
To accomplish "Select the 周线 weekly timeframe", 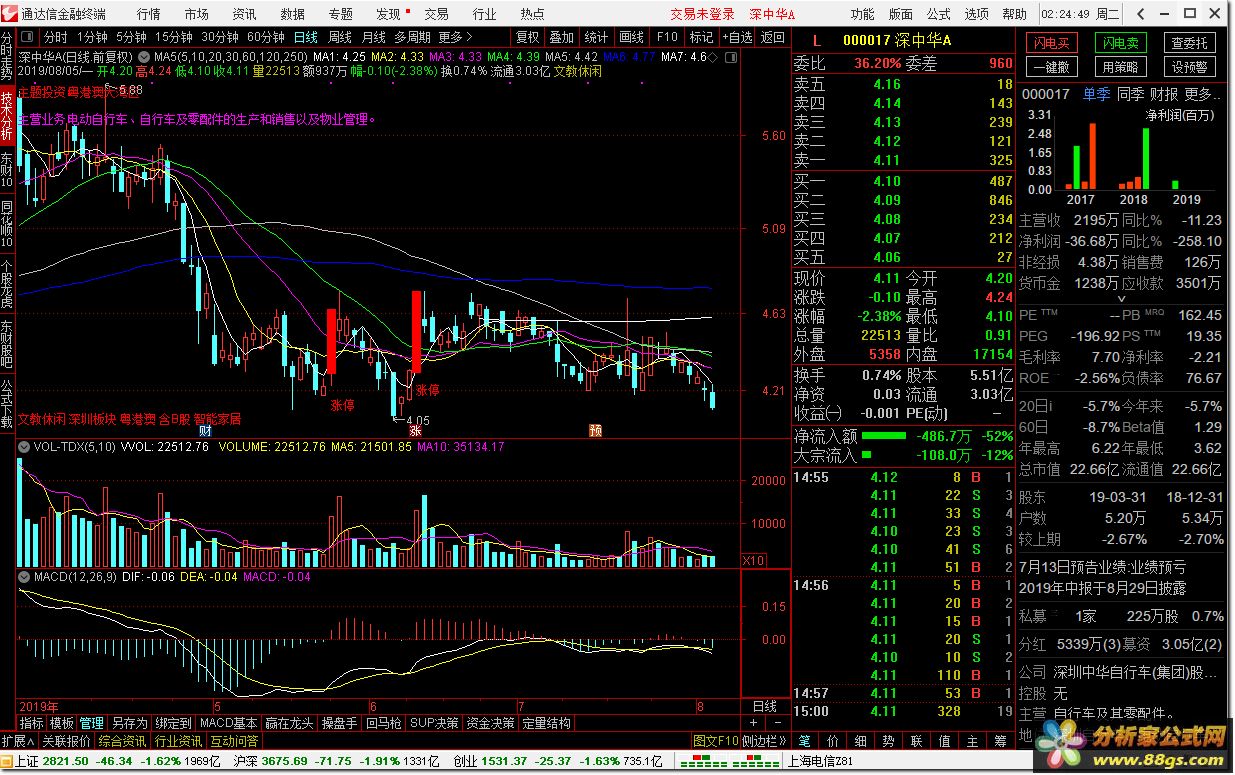I will pos(340,37).
